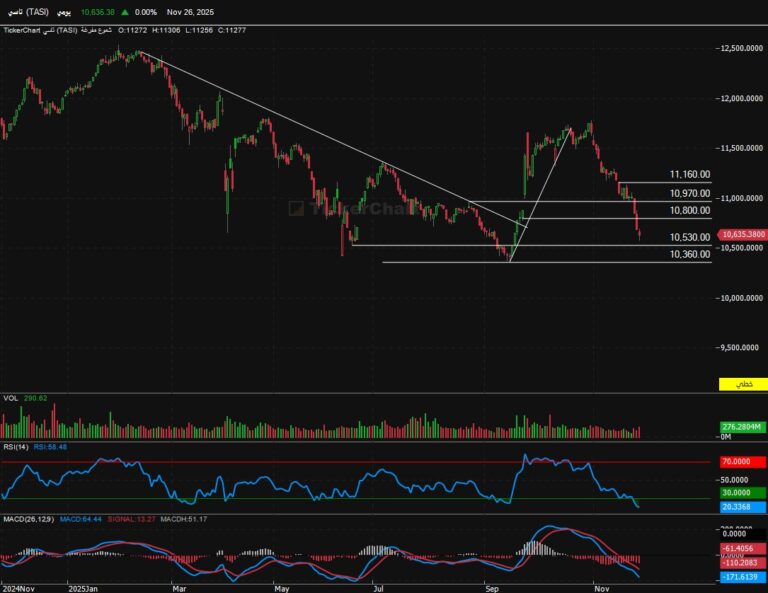Click the TickerChart watermark logo on chart

[x=339, y=208]
